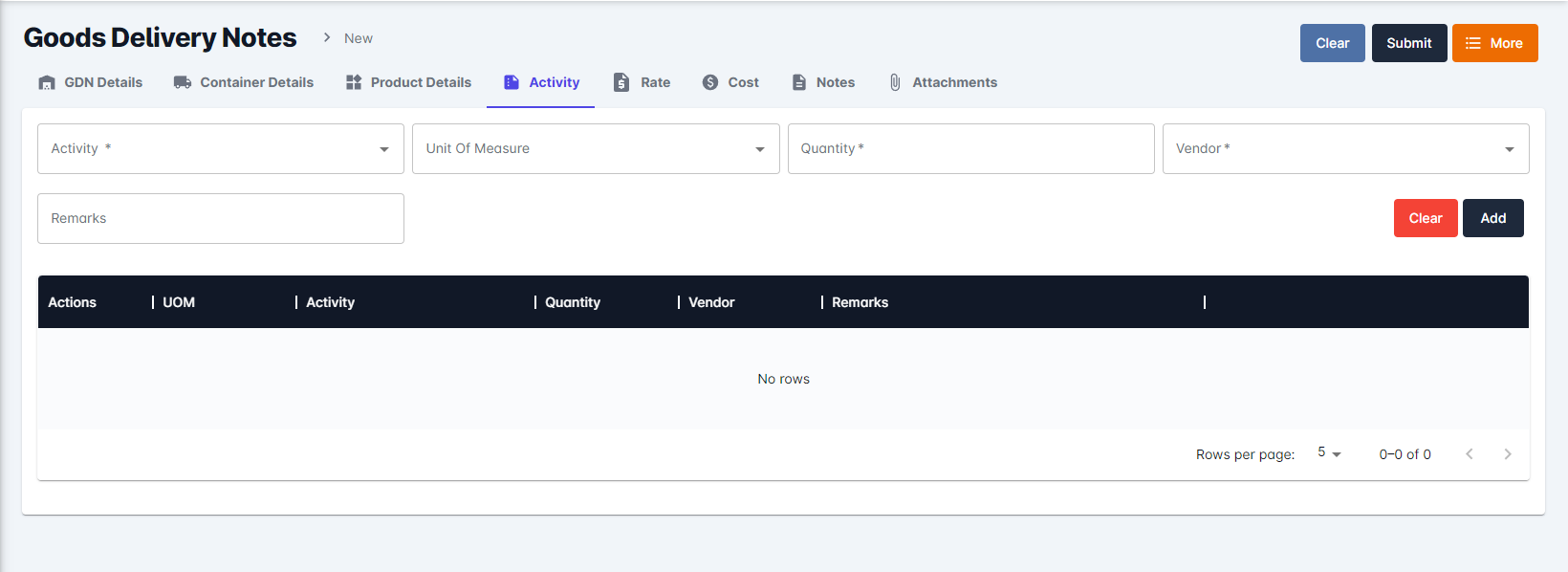The image size is (1568, 572).
Task: Click the Activity tab document icon
Action: tap(512, 82)
